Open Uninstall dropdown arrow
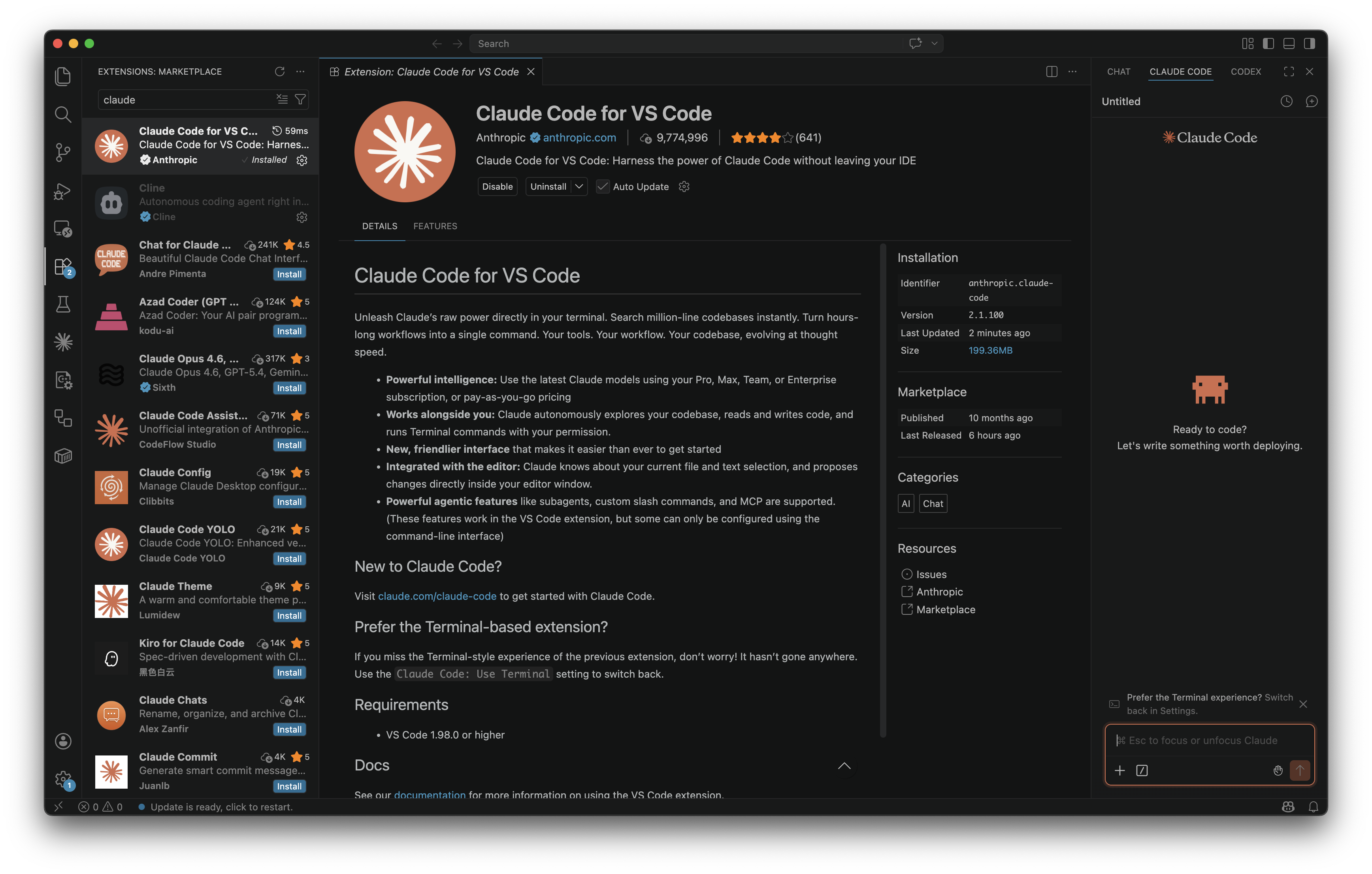 579,186
